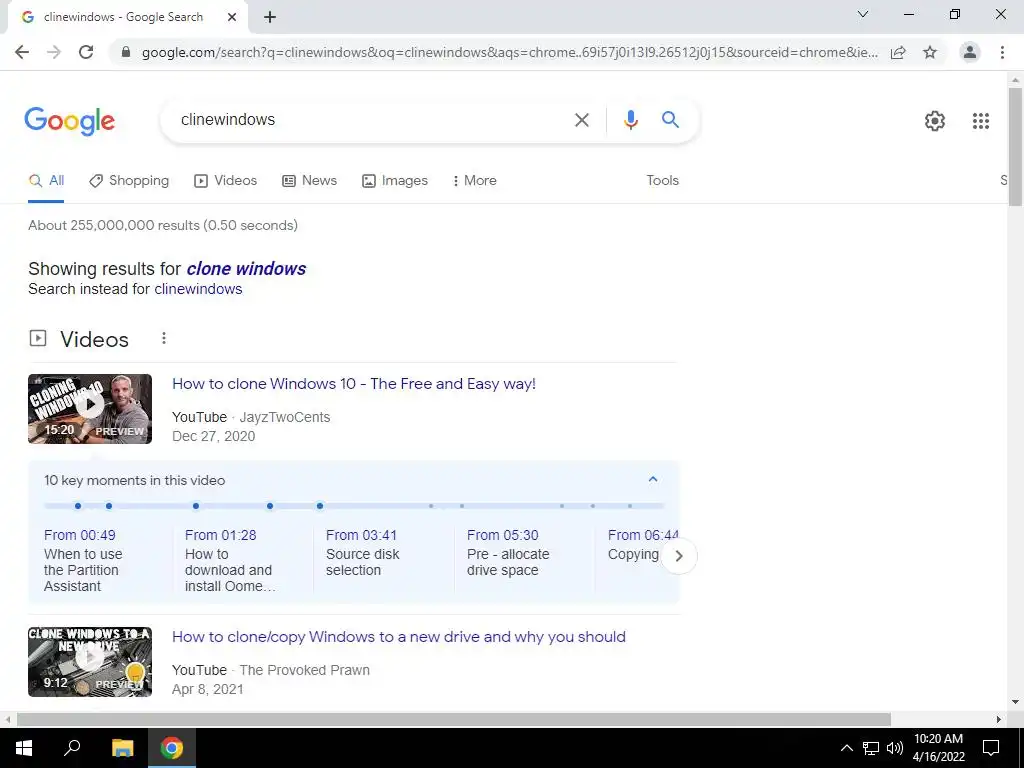
Task: Jump to 06:44 Copying moment
Action: [x=635, y=545]
